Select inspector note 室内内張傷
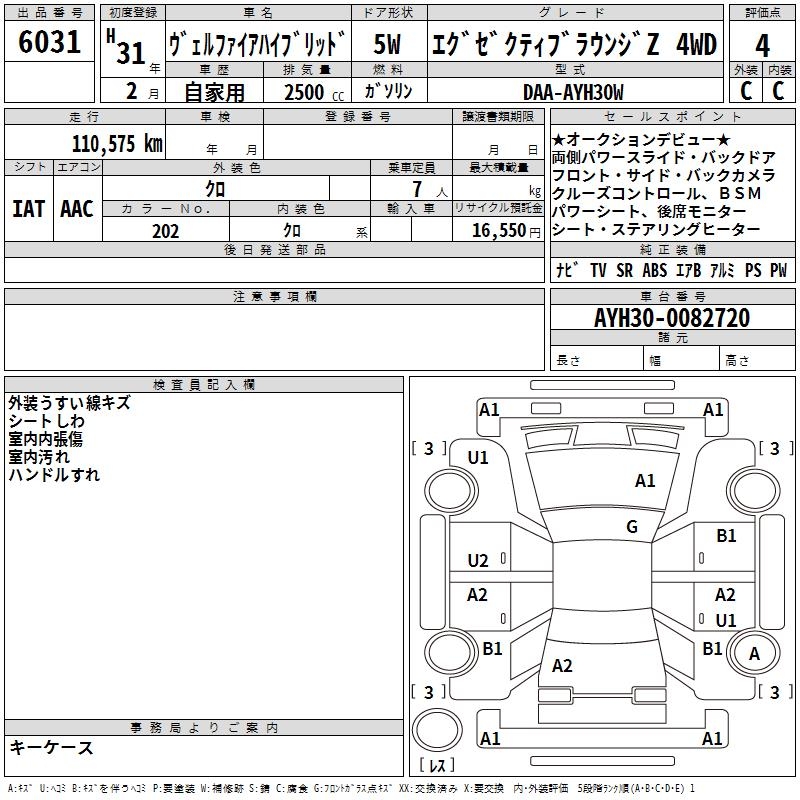The image size is (800, 800). tap(45, 439)
